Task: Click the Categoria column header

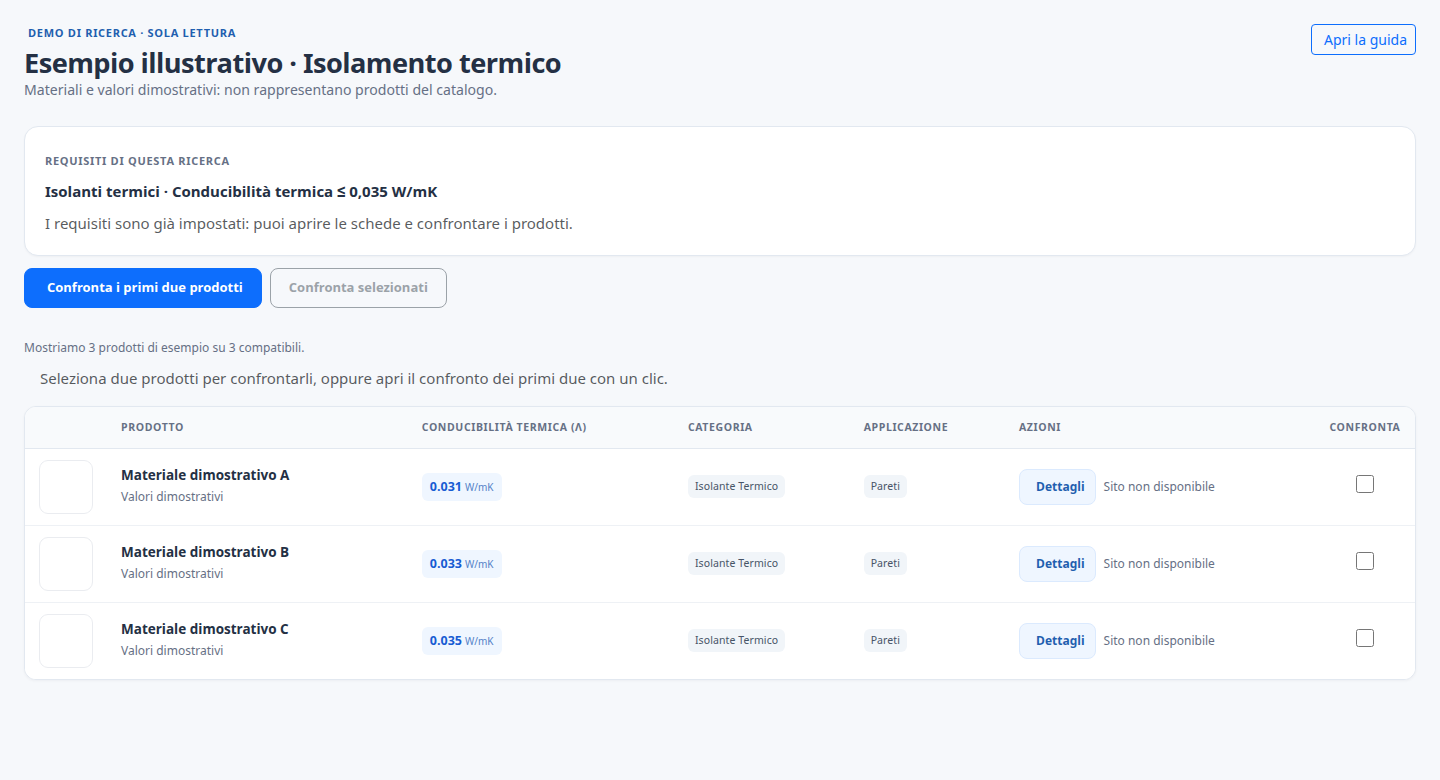Action: pyautogui.click(x=720, y=427)
